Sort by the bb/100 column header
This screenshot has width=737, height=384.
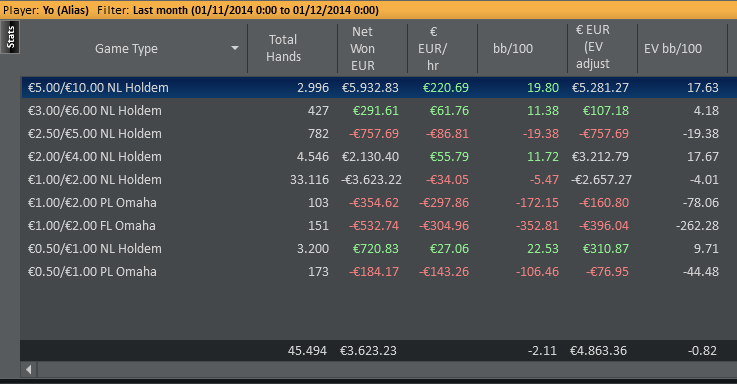pyautogui.click(x=522, y=48)
